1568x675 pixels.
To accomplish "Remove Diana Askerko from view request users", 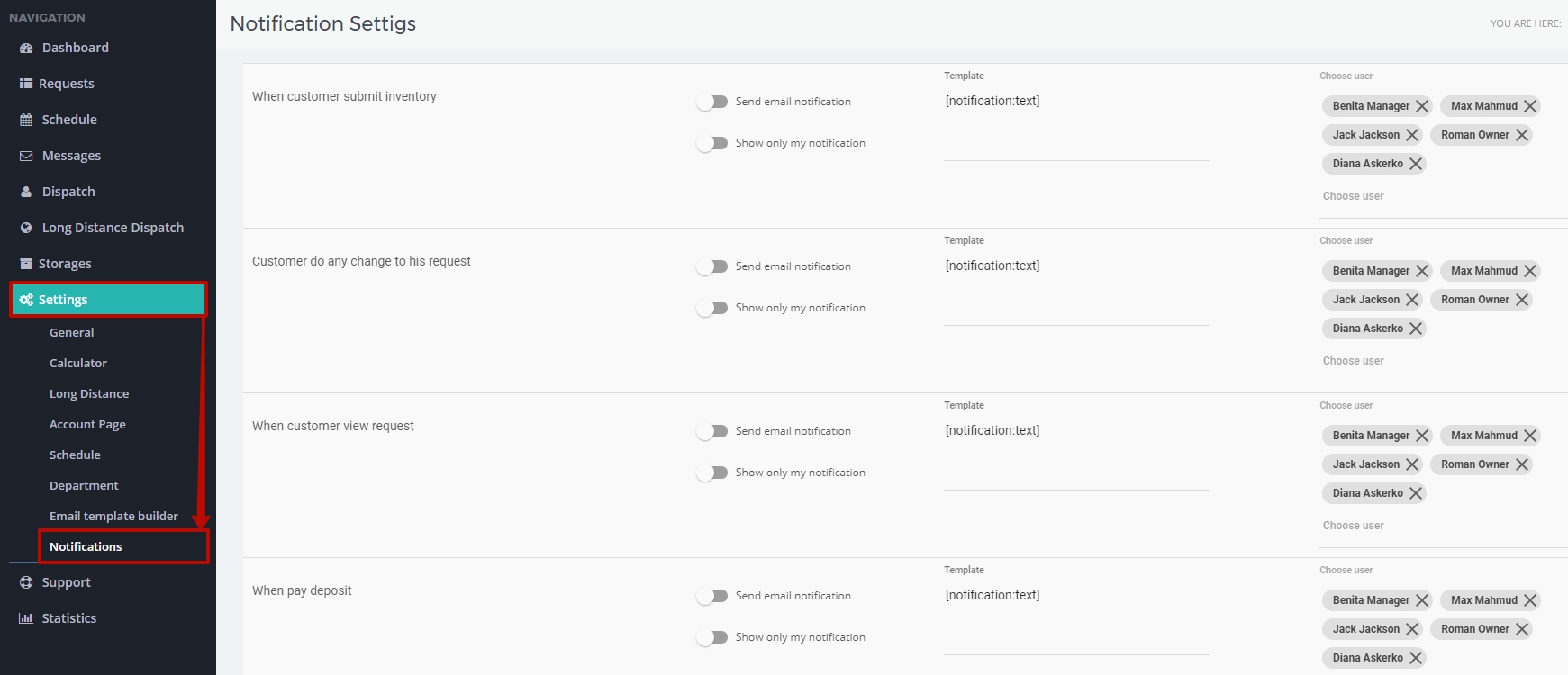I will click(1416, 493).
